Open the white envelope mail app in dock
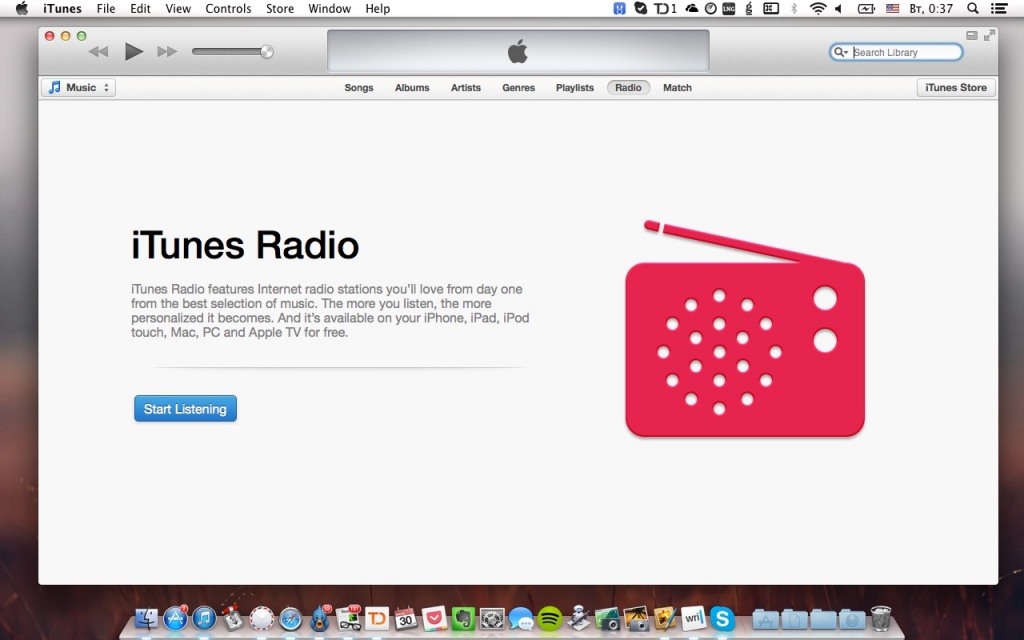 (262, 618)
